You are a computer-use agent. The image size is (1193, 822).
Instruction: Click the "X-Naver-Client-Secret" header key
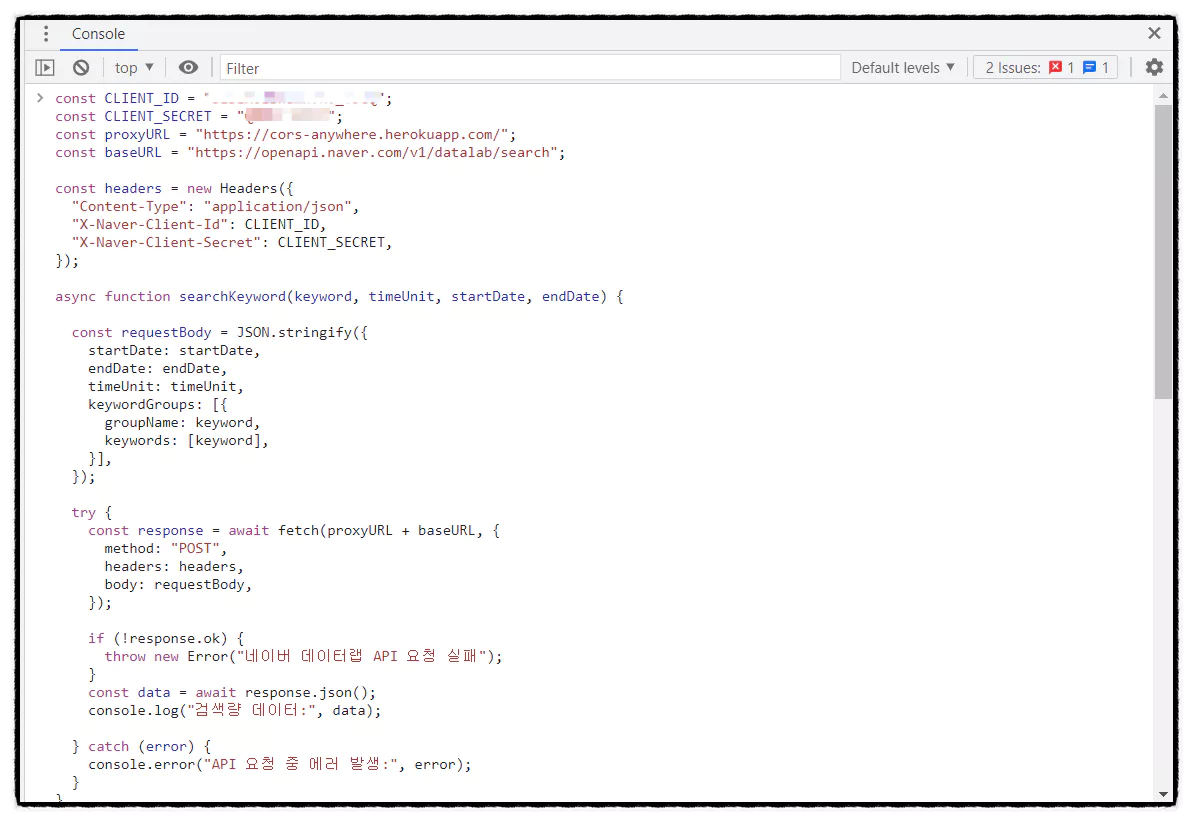coord(166,243)
